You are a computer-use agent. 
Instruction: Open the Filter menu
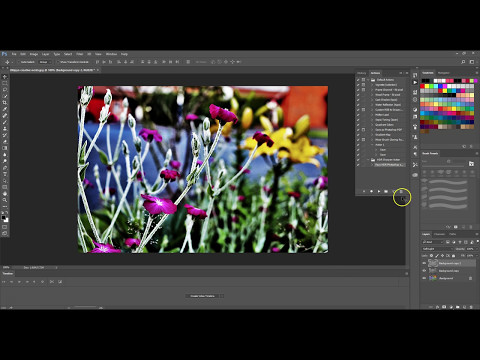(80, 54)
